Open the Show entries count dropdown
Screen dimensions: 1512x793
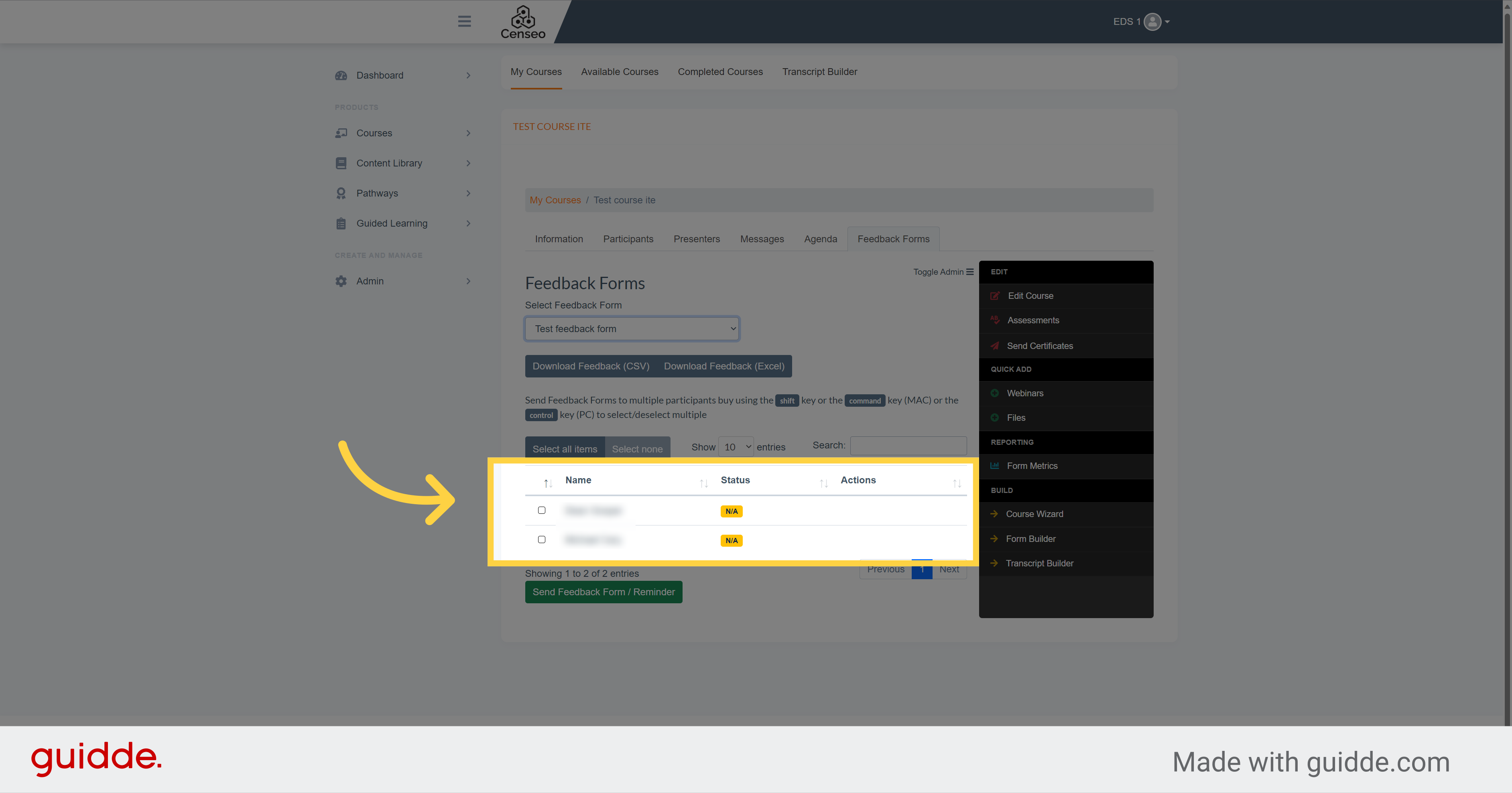(x=736, y=447)
